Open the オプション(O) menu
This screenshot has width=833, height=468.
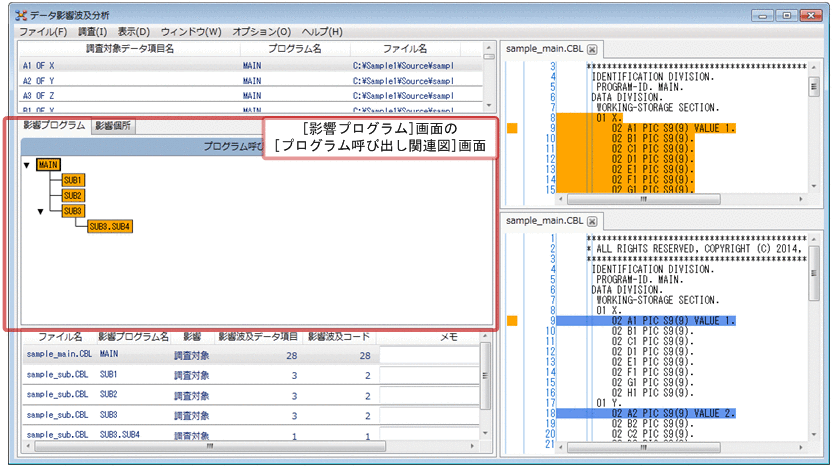262,32
